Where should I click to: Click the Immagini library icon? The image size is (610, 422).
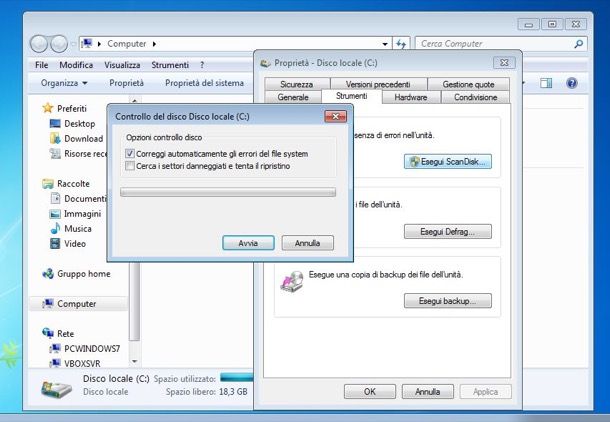[x=55, y=214]
